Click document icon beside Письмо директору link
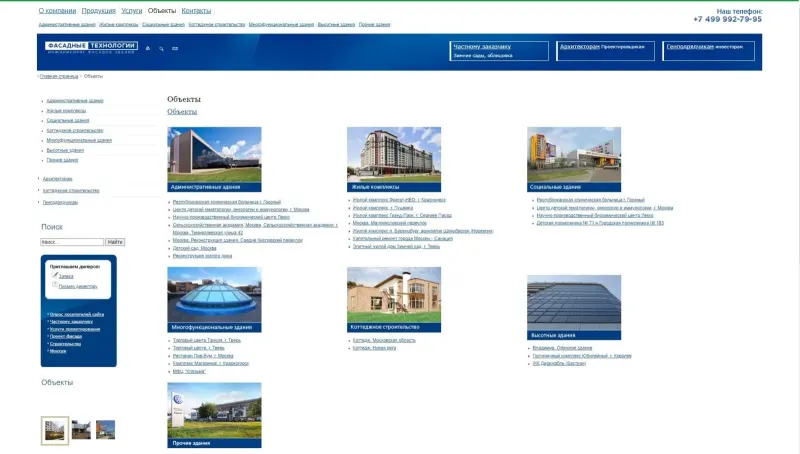This screenshot has height=454, width=800. [x=55, y=285]
